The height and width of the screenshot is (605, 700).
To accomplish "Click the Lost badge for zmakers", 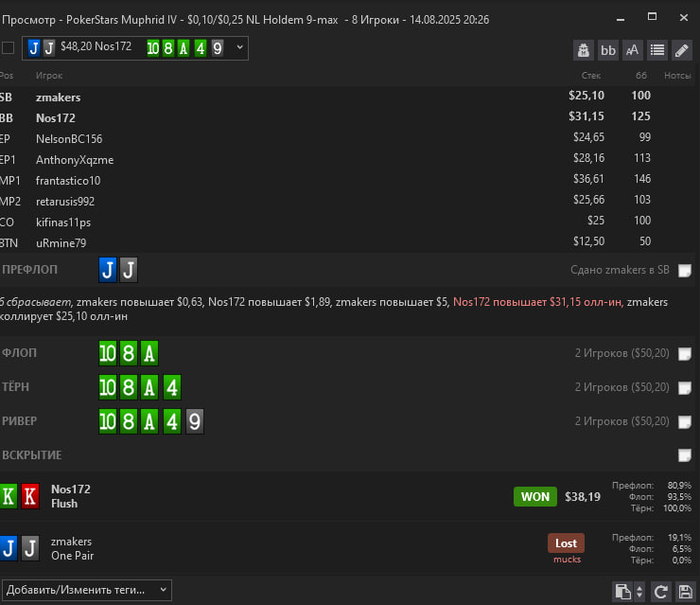I will 566,543.
